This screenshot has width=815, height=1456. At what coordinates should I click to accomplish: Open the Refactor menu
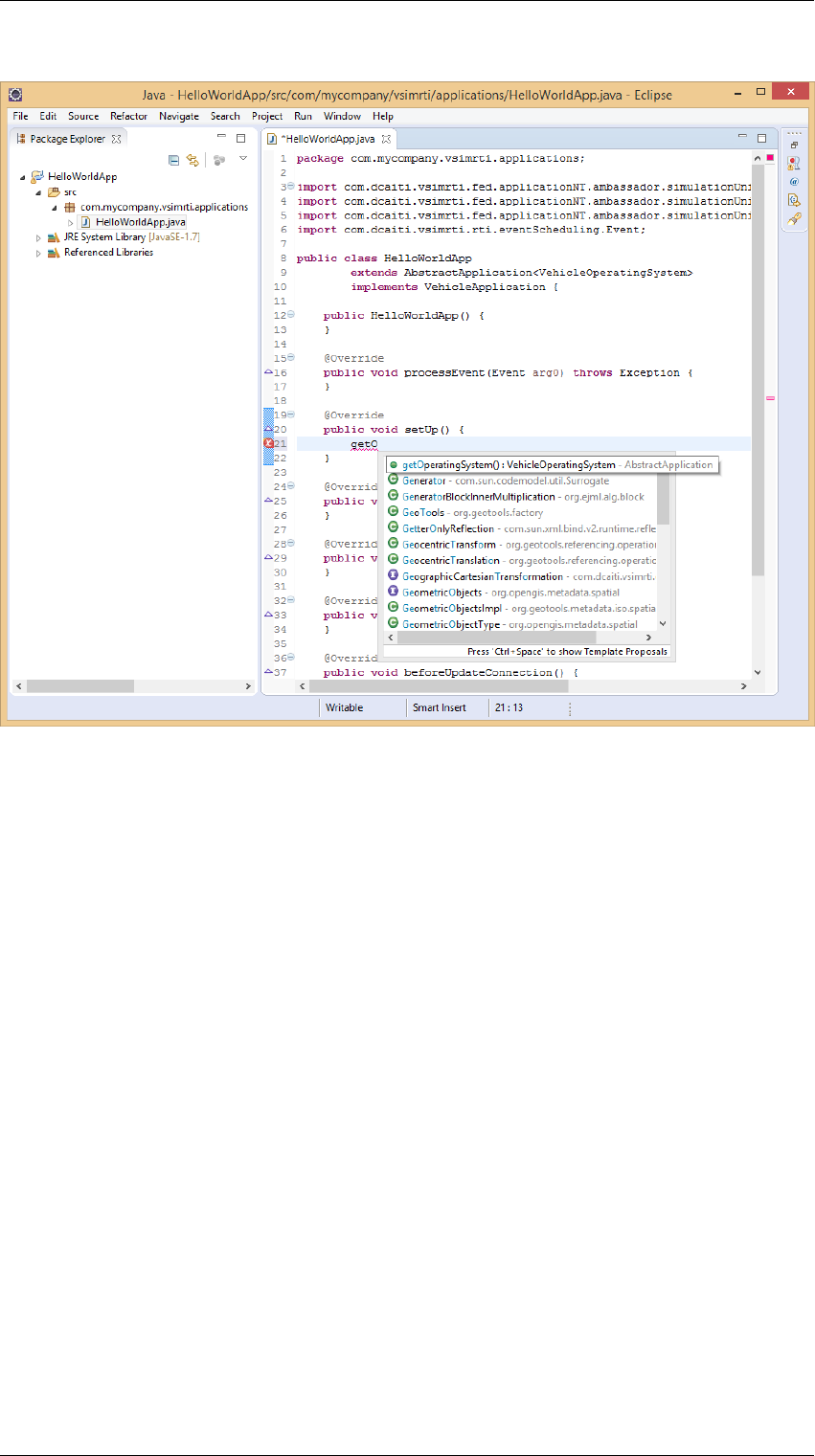[128, 116]
